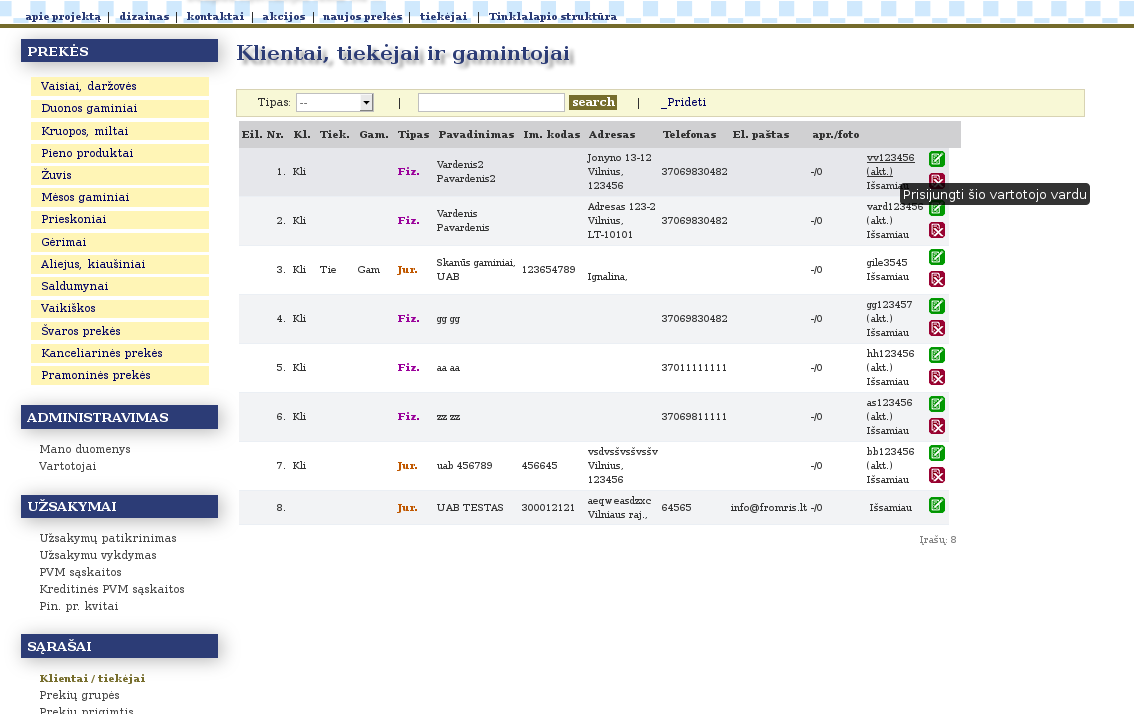Edit the zz zz client record
This screenshot has height=714, width=1134.
tap(937, 404)
